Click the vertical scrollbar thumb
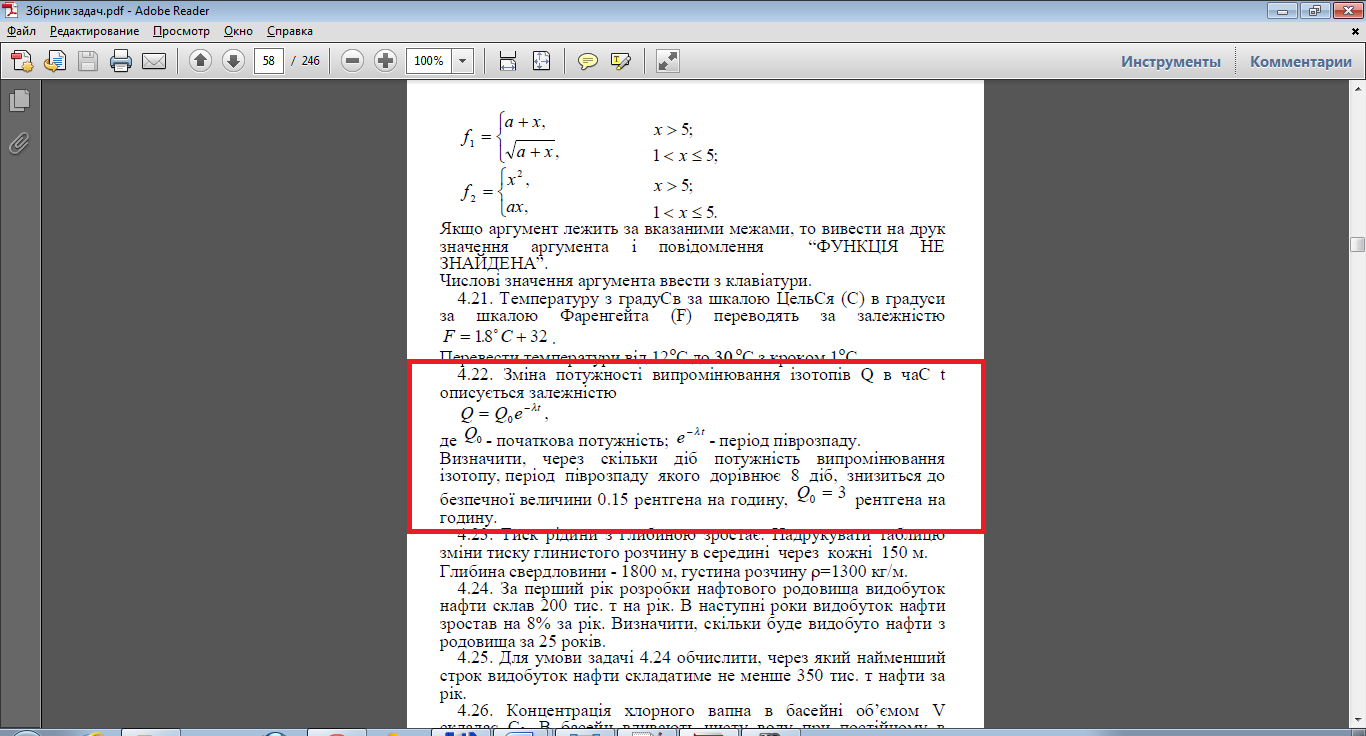Viewport: 1366px width, 736px height. point(1357,244)
